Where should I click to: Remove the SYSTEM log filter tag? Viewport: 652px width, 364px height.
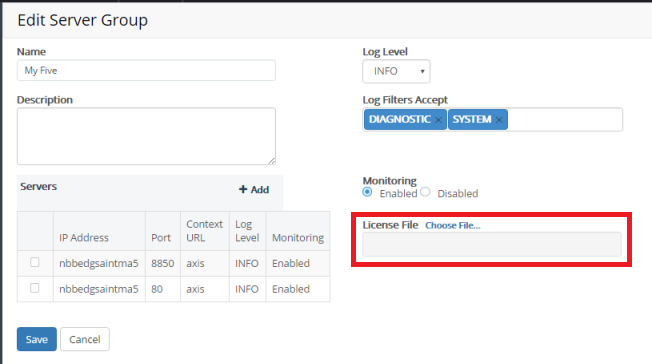pos(499,120)
